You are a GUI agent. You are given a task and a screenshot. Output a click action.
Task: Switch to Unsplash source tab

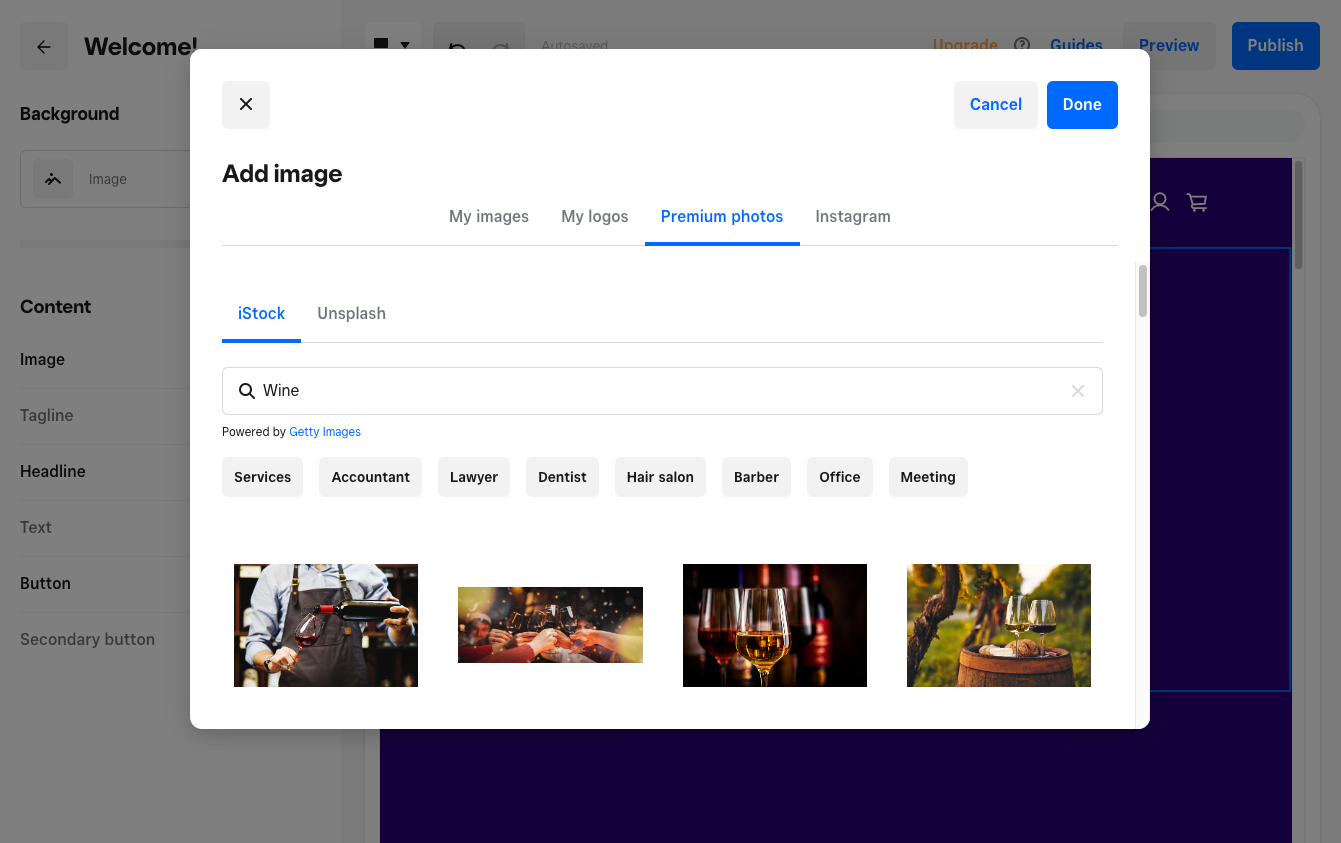[351, 313]
